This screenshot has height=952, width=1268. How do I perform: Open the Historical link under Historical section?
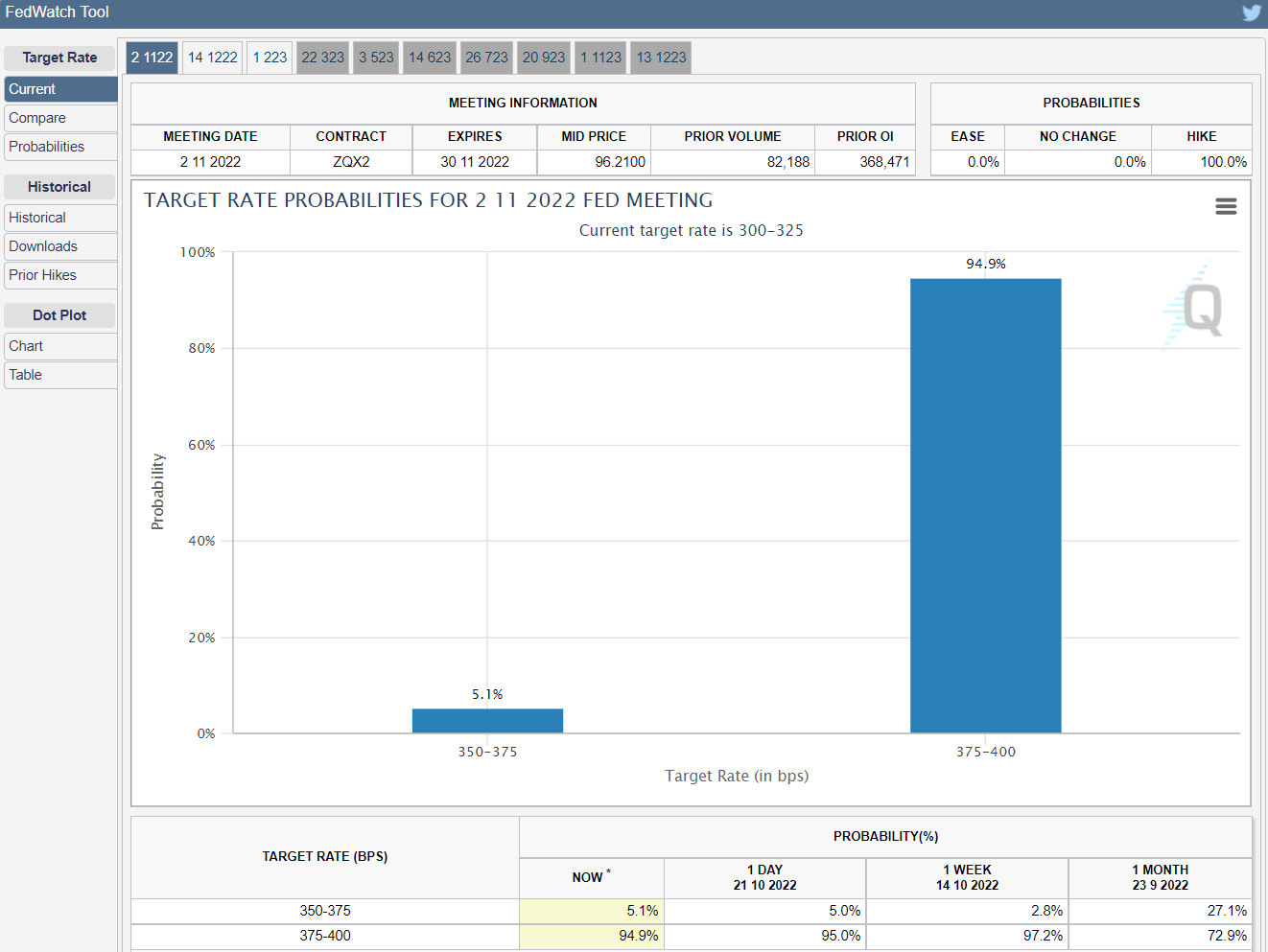pos(60,218)
